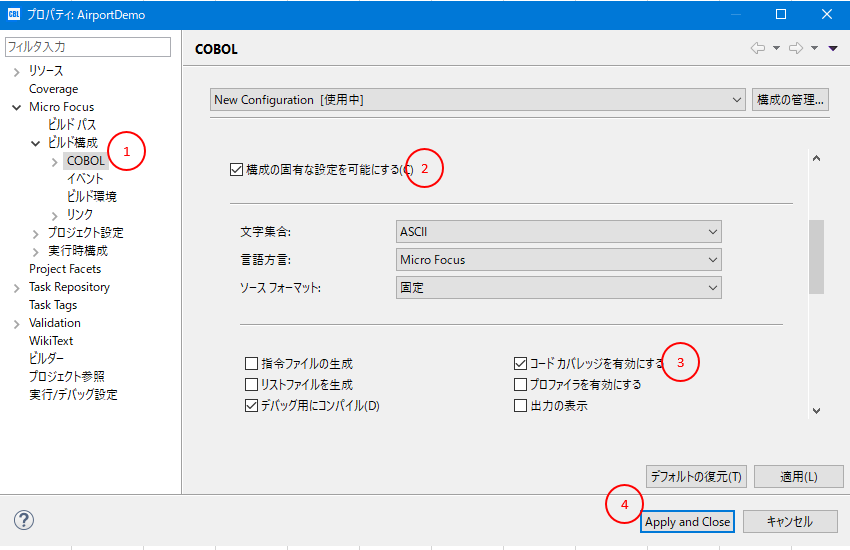Select Task Tags in the tree
The height and width of the screenshot is (550, 850).
click(x=53, y=305)
